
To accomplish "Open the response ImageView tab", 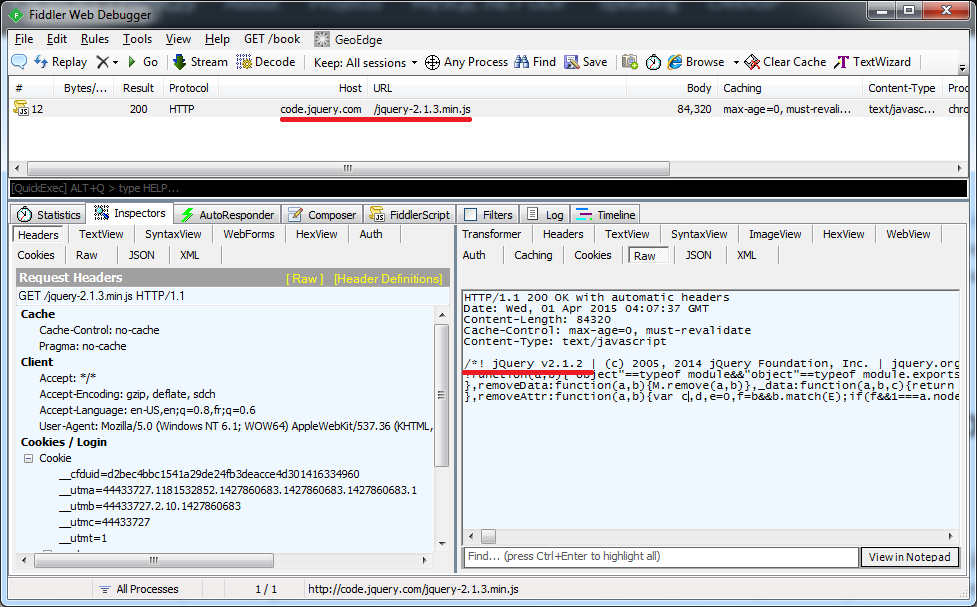I will click(775, 234).
